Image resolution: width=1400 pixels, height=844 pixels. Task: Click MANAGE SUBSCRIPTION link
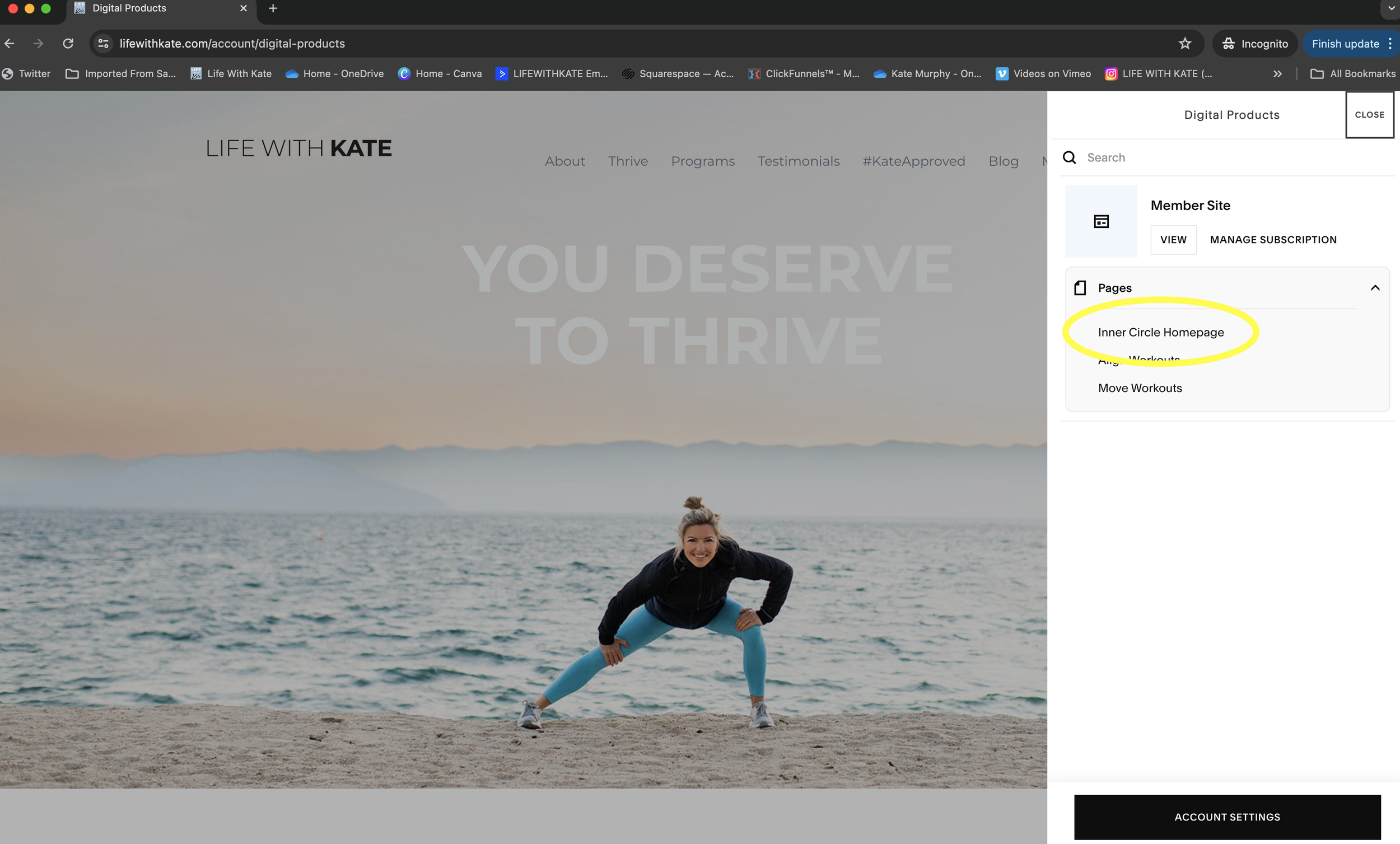[x=1273, y=240]
